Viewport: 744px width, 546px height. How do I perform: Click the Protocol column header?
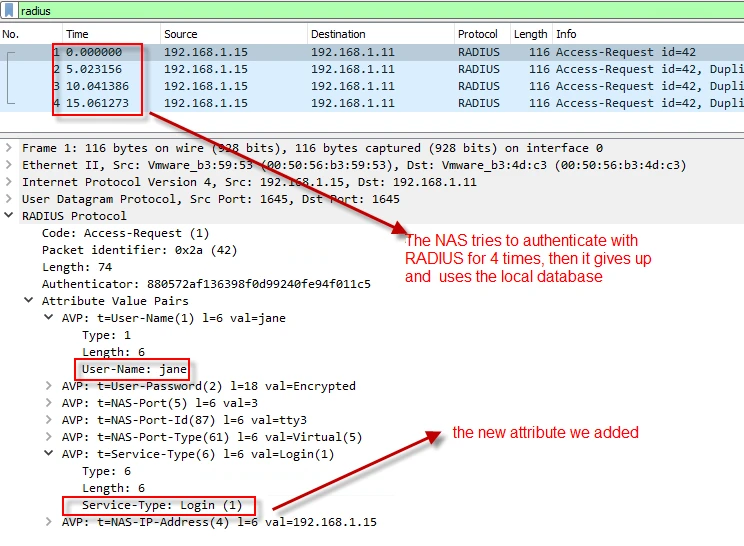pos(478,34)
